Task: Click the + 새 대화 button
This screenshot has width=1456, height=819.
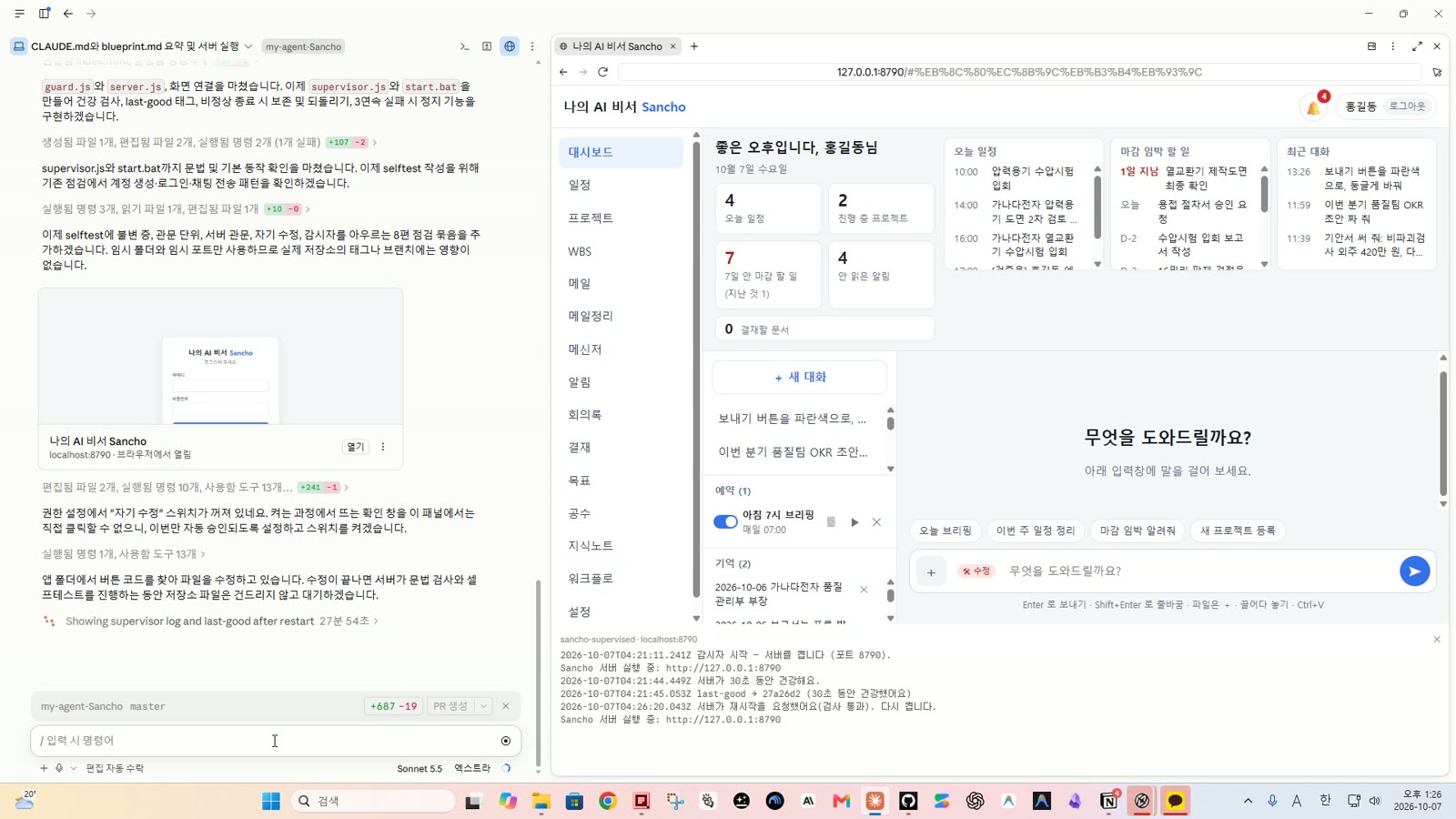Action: (x=800, y=377)
